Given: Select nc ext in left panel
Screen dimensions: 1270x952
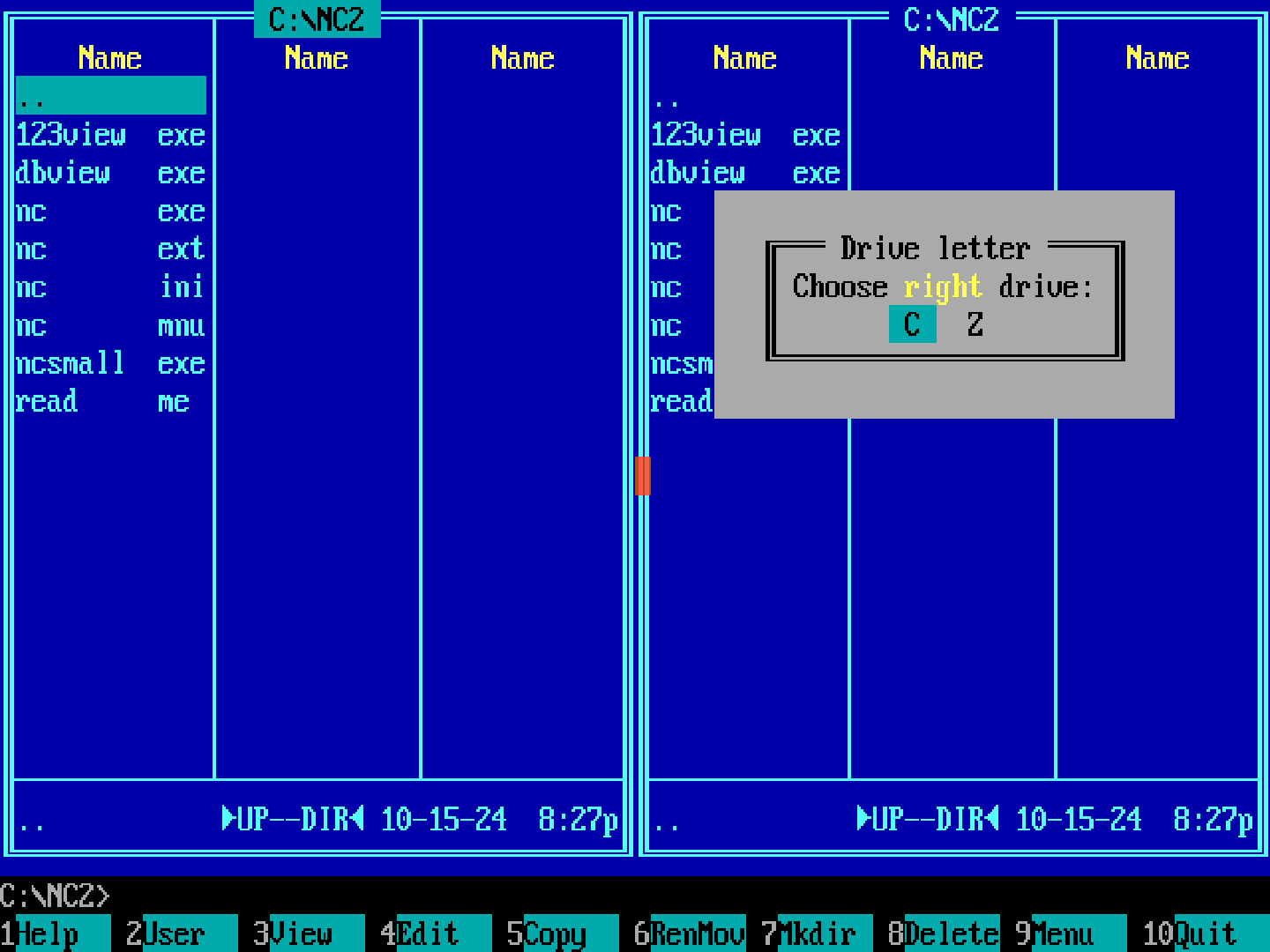Looking at the screenshot, I should point(111,248).
